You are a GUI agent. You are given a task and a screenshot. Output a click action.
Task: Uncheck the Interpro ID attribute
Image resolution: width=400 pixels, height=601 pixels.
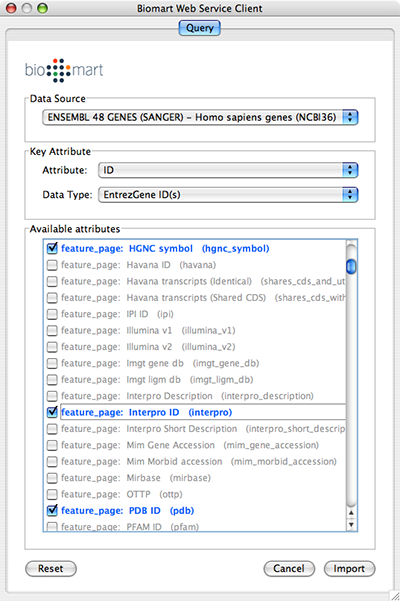52,412
